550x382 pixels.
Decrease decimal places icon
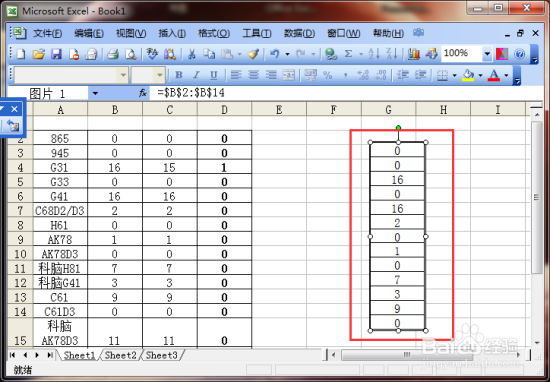(381, 75)
